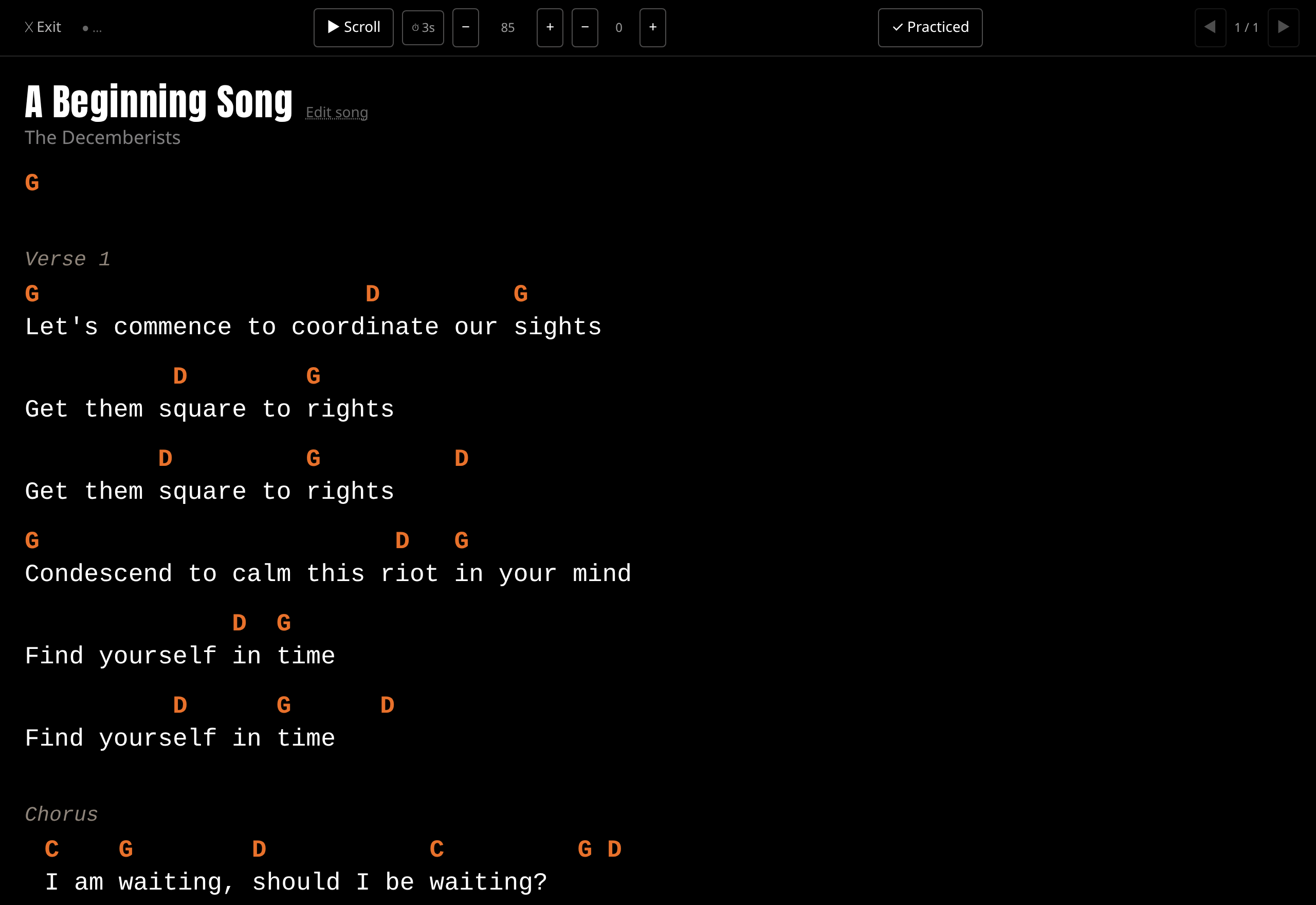Click the title A Beginning Song
The height and width of the screenshot is (905, 1316).
pos(159,102)
